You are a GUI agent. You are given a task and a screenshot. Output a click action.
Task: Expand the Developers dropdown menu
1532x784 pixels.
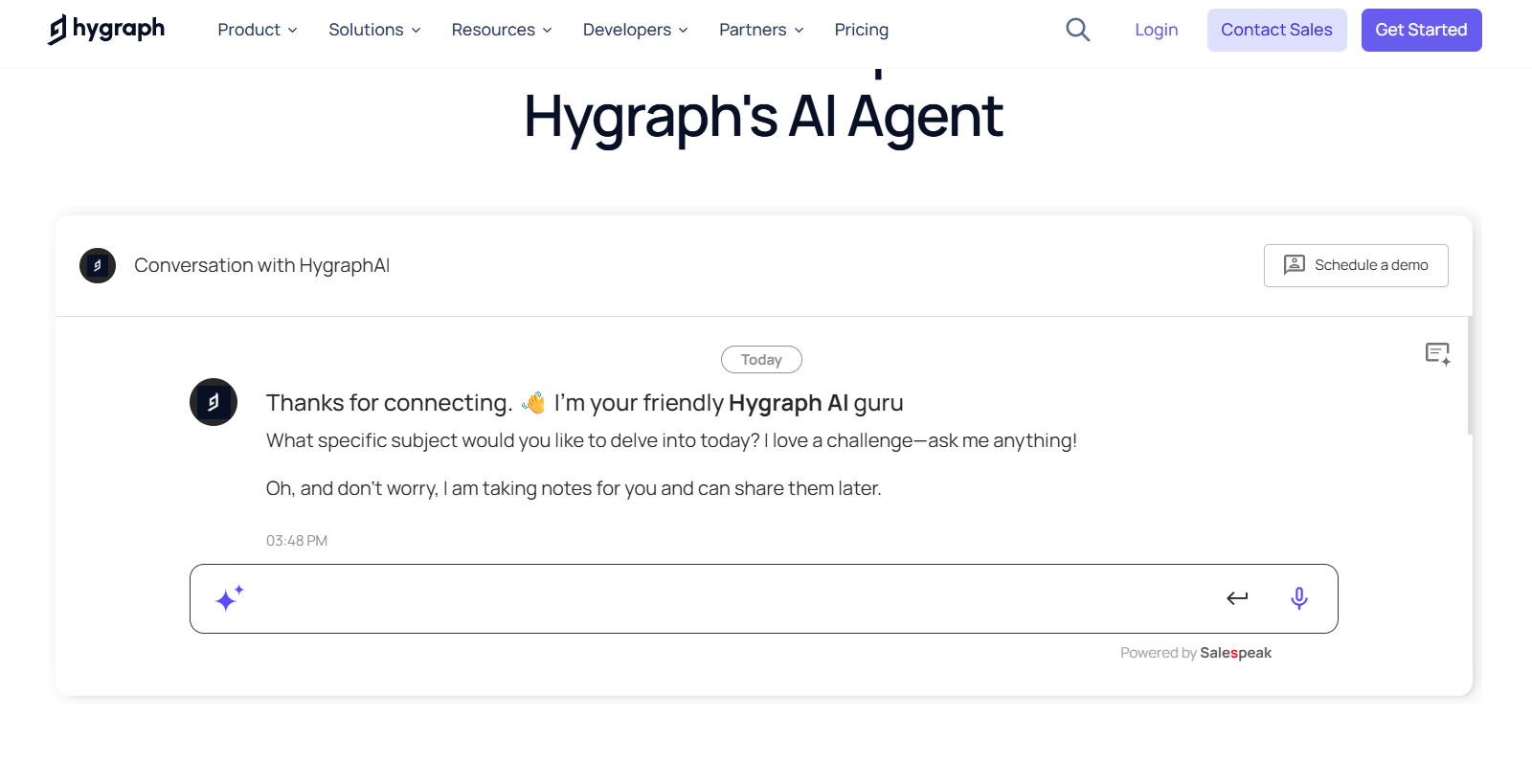point(636,30)
